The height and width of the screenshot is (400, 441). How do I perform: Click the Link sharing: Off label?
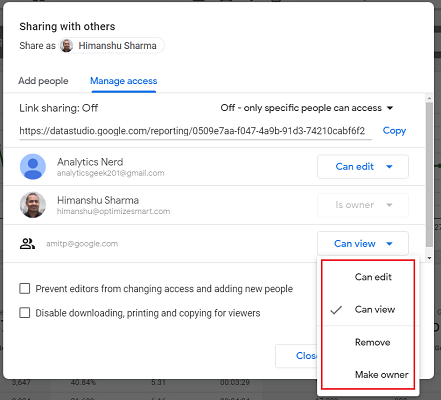coord(59,108)
